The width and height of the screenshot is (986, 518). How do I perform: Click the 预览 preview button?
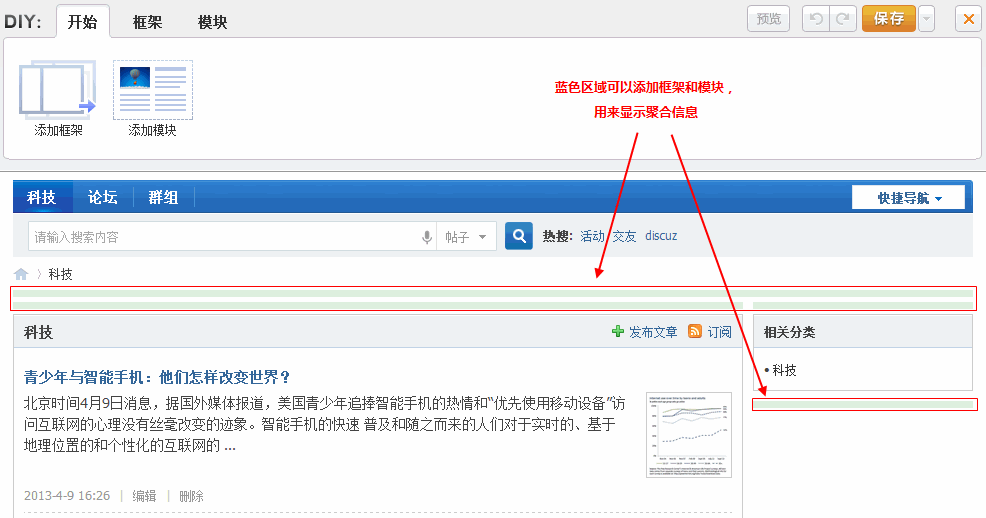(768, 19)
